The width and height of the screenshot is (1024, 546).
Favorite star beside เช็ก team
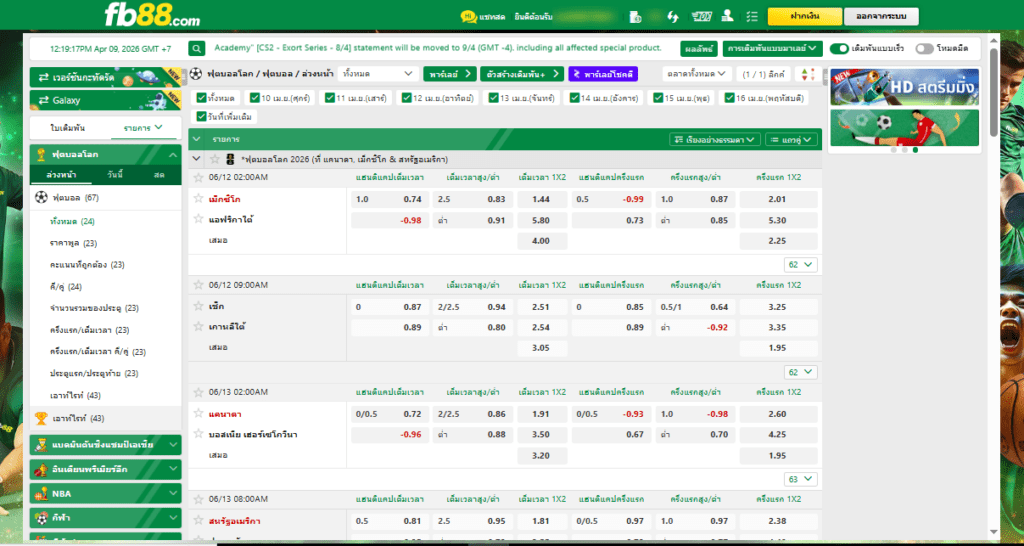199,306
